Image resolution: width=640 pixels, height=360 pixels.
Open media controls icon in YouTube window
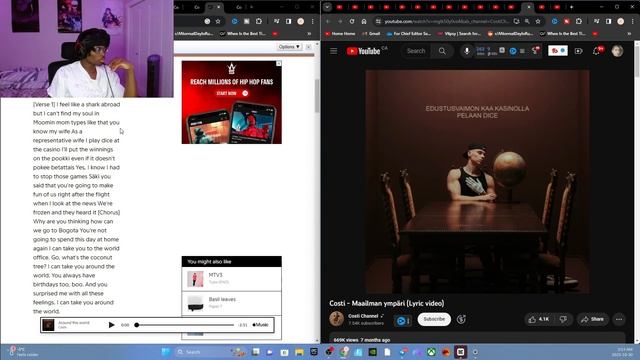(597, 21)
